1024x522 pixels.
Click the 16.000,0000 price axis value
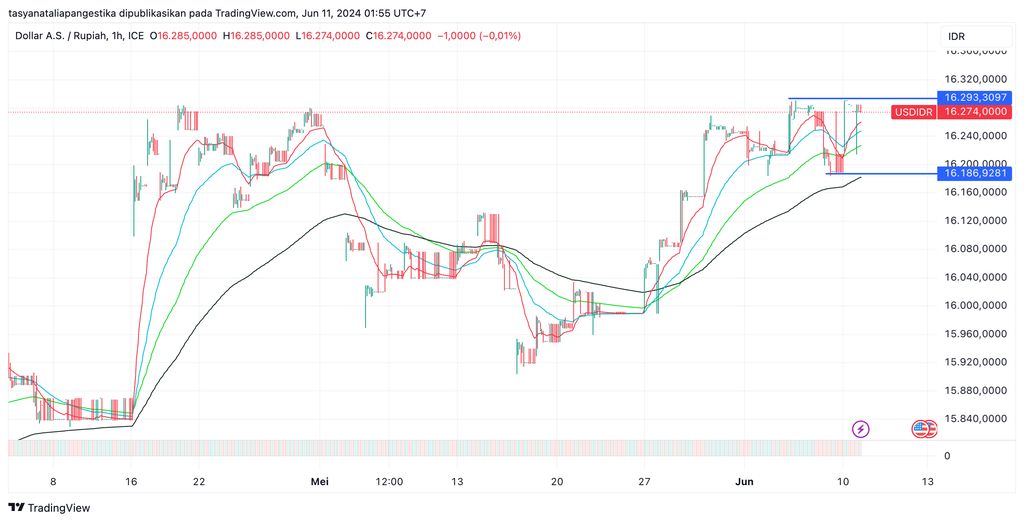coord(974,305)
